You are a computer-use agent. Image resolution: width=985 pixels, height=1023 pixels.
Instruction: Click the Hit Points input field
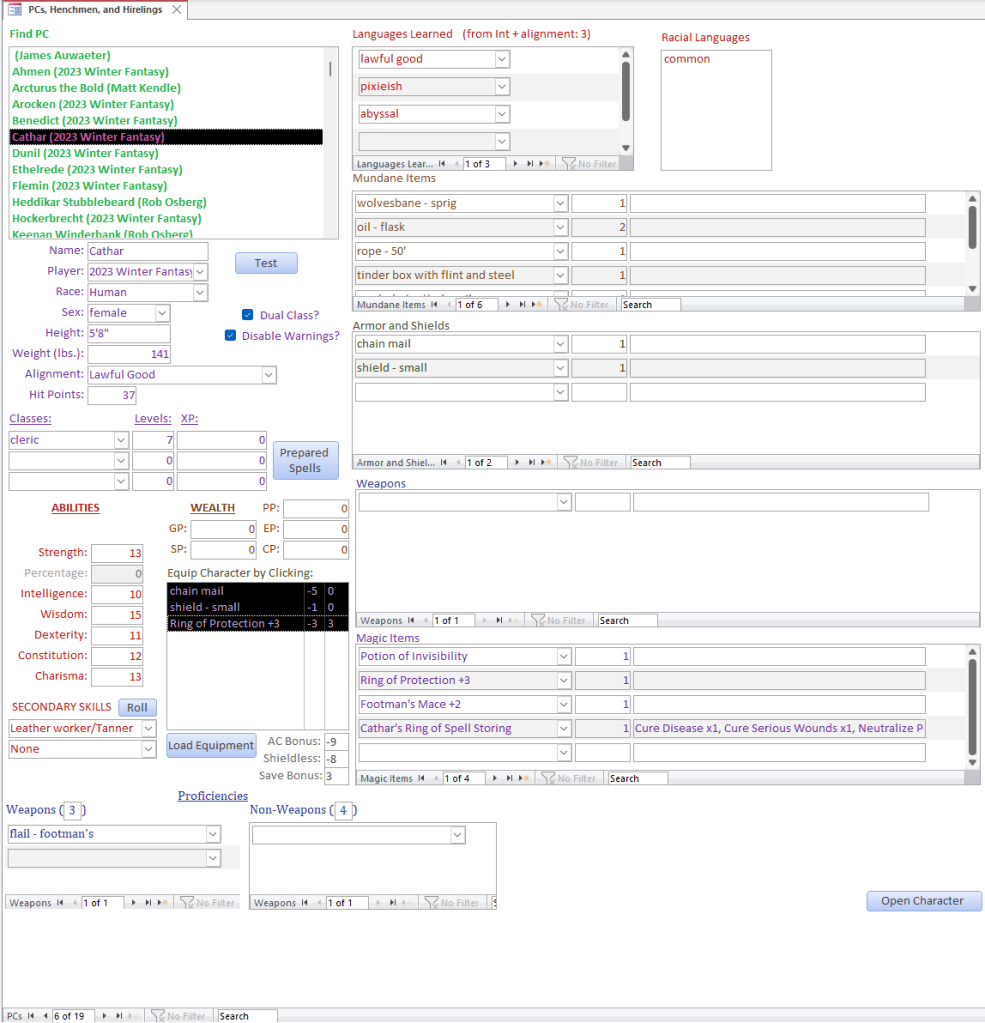pyautogui.click(x=112, y=396)
